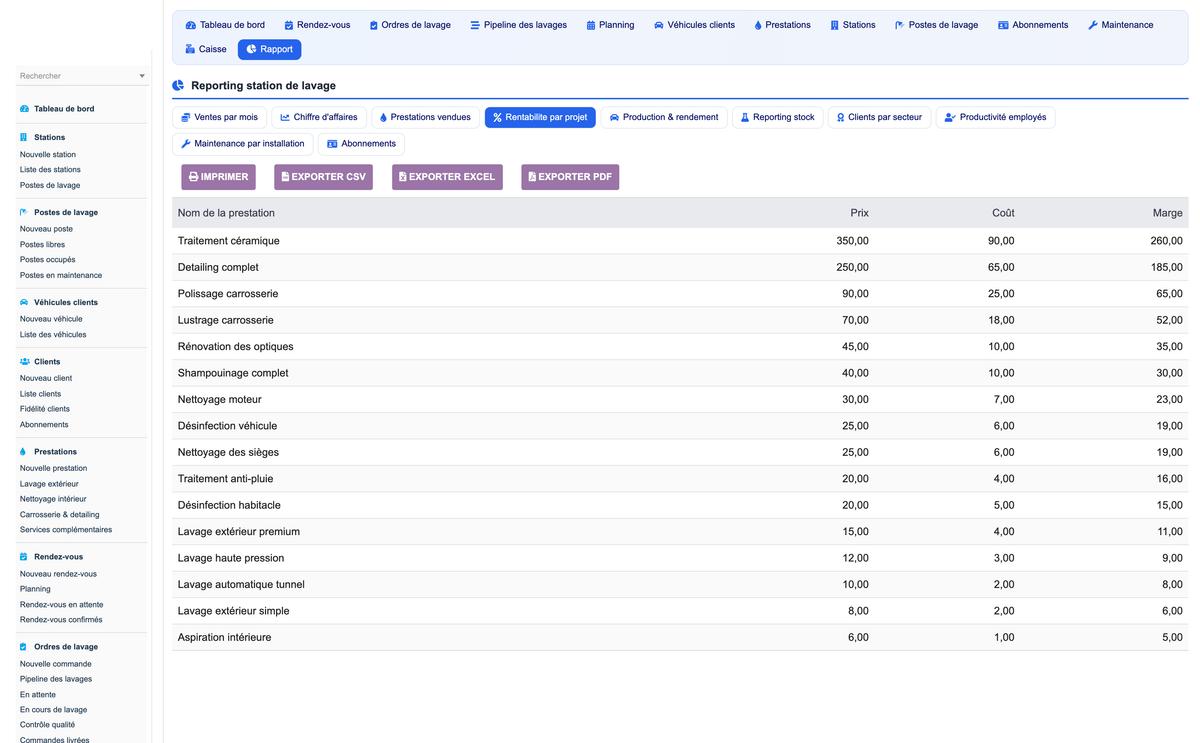Screen dimensions: 1200x743
Task: Select Nouveau véhicule in sidebar
Action: [x=51, y=319]
